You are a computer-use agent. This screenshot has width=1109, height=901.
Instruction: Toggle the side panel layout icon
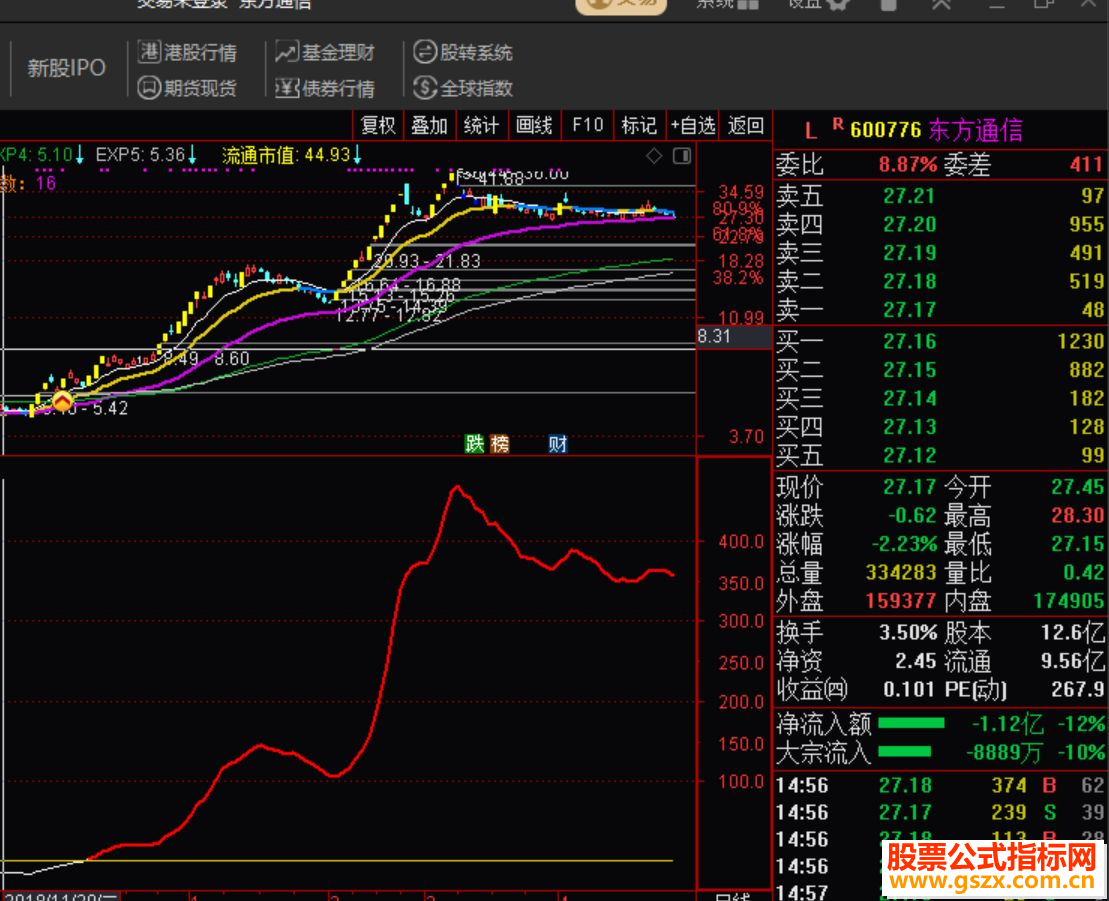tap(682, 156)
